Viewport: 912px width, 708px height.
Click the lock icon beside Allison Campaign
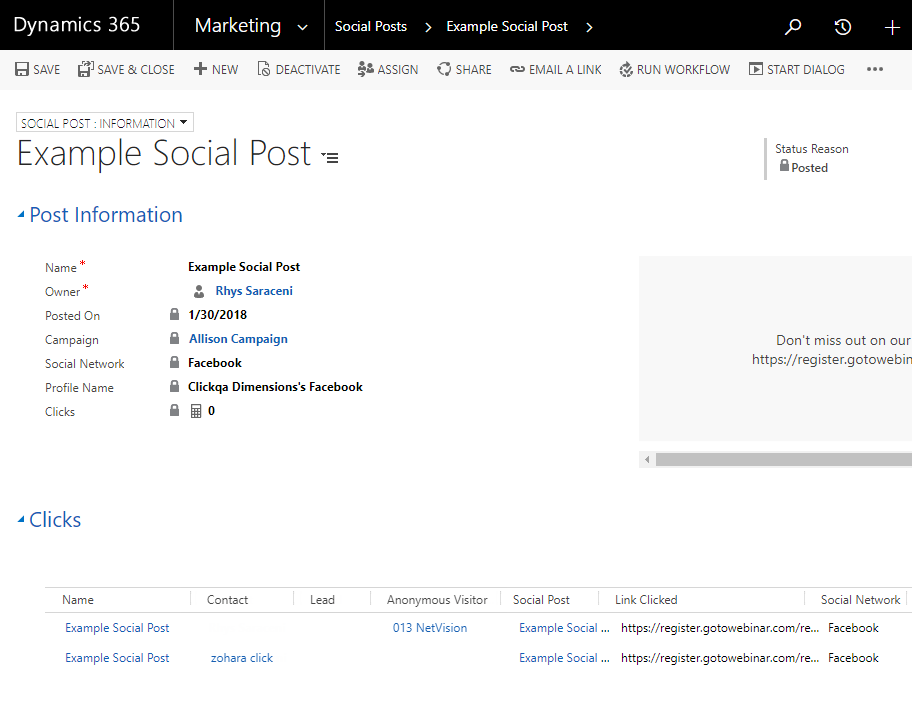click(x=174, y=338)
